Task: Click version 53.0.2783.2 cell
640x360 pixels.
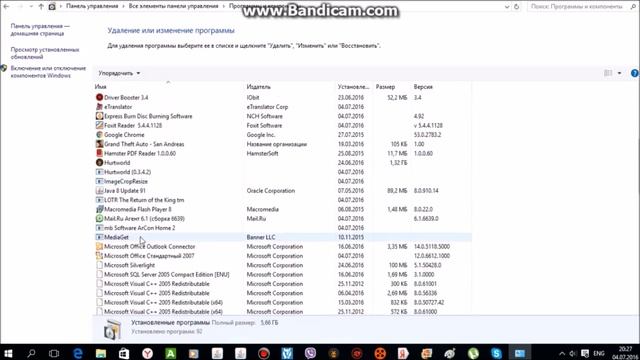Action: click(x=427, y=135)
